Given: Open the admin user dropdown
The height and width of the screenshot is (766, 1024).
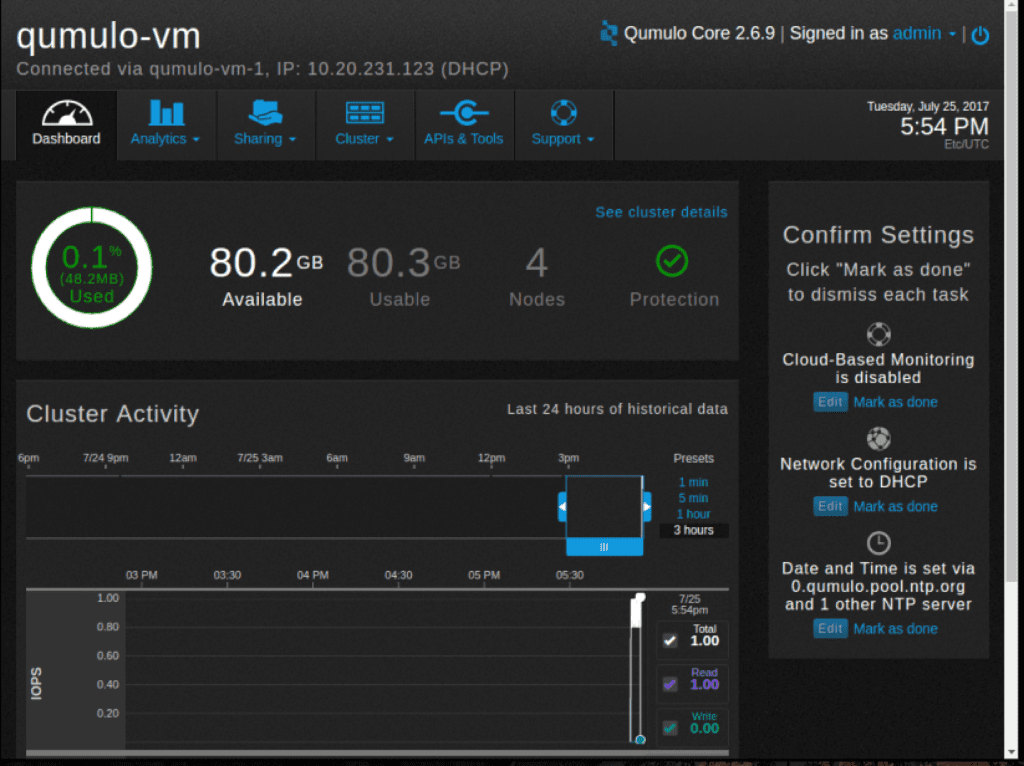Looking at the screenshot, I should coord(924,33).
